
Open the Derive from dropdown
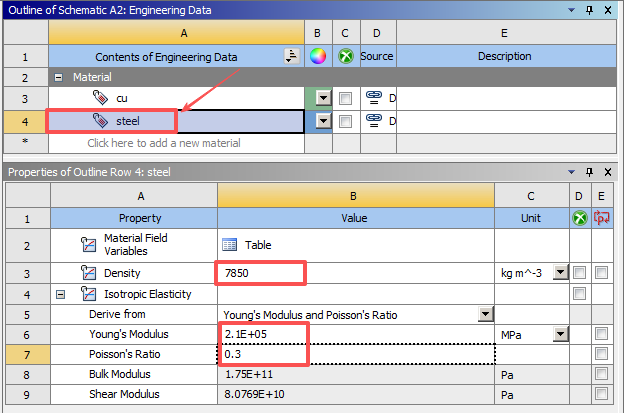pos(486,314)
